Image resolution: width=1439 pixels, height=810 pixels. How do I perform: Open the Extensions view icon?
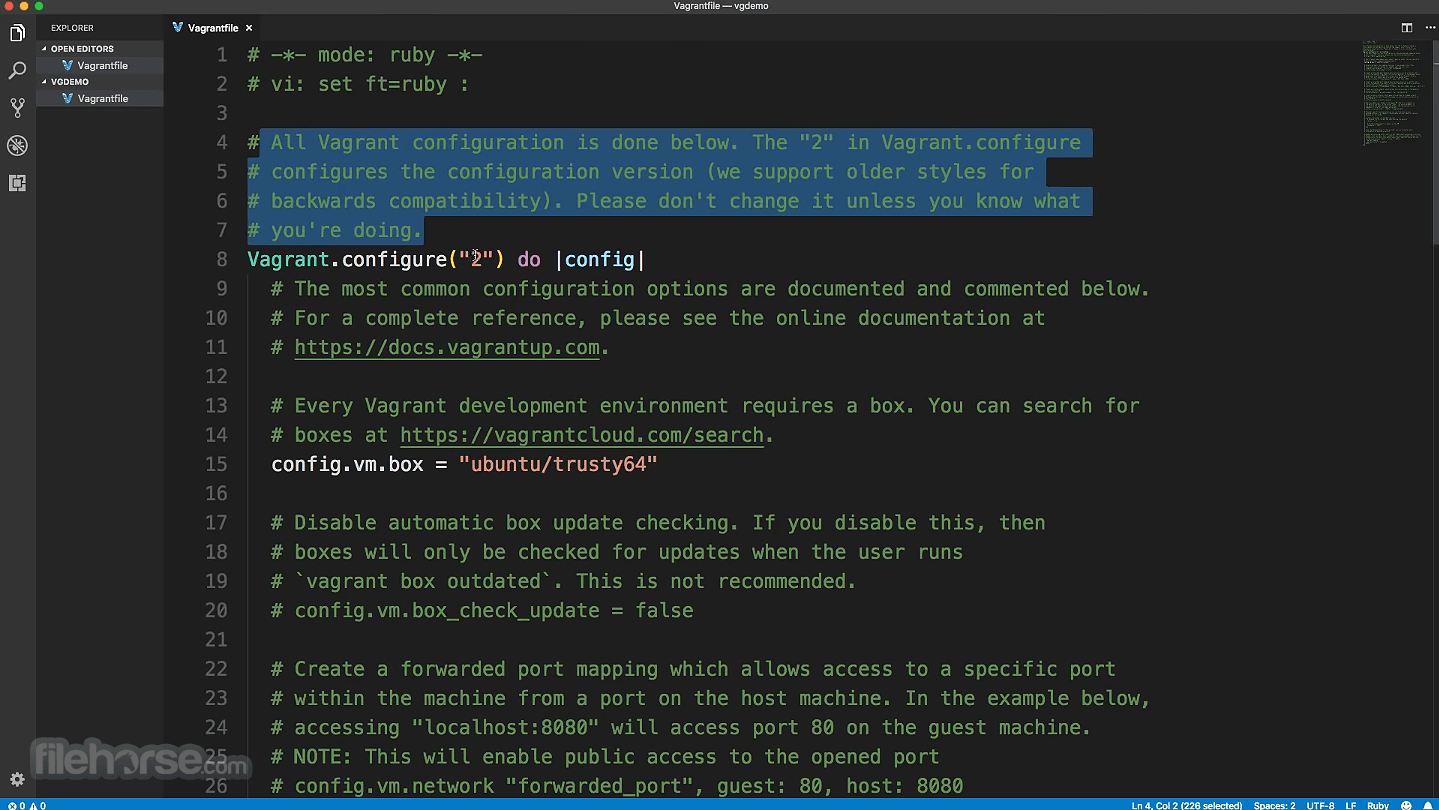(17, 183)
